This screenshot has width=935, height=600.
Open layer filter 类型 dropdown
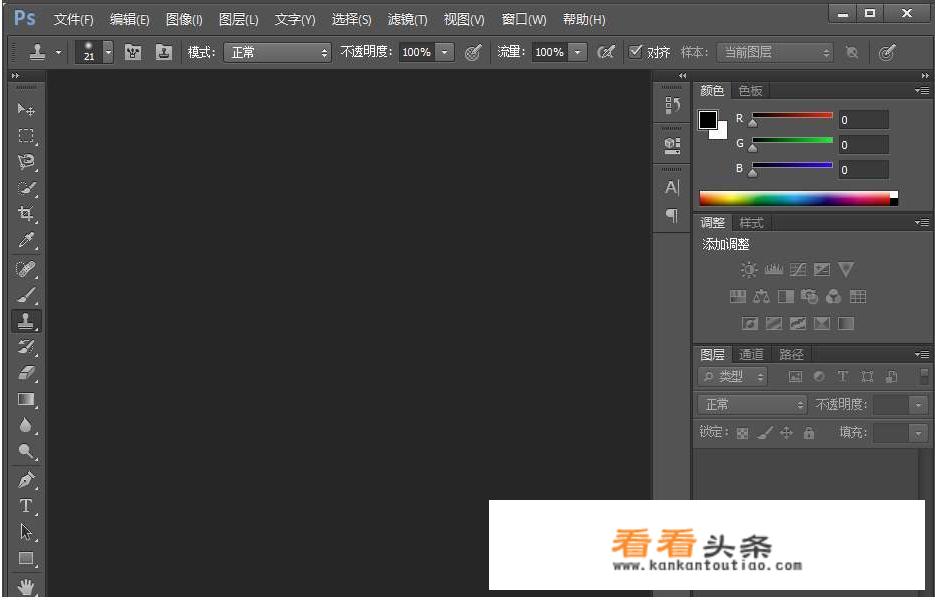point(733,376)
